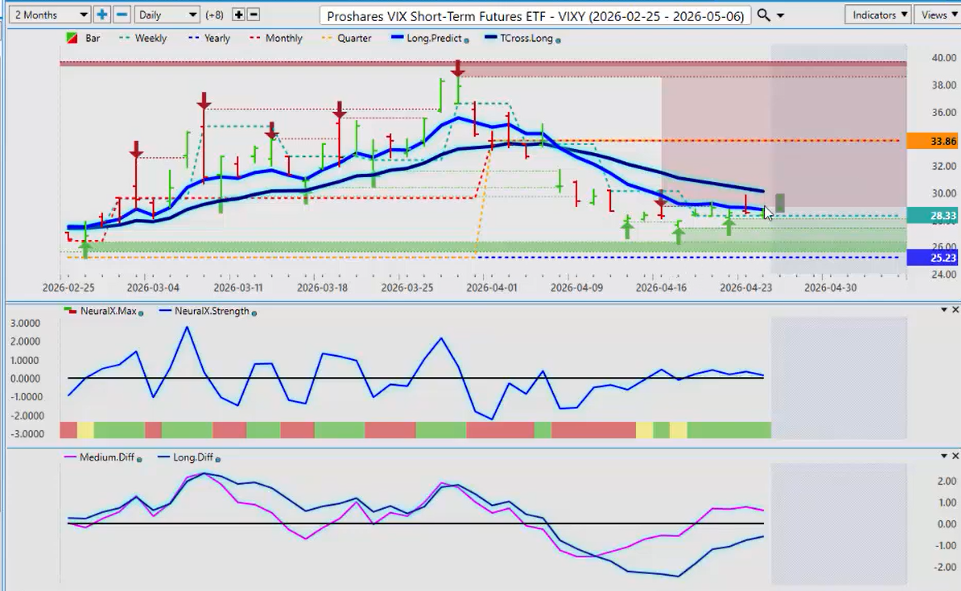Close the Medium.Diff indicator panel

[x=954, y=456]
